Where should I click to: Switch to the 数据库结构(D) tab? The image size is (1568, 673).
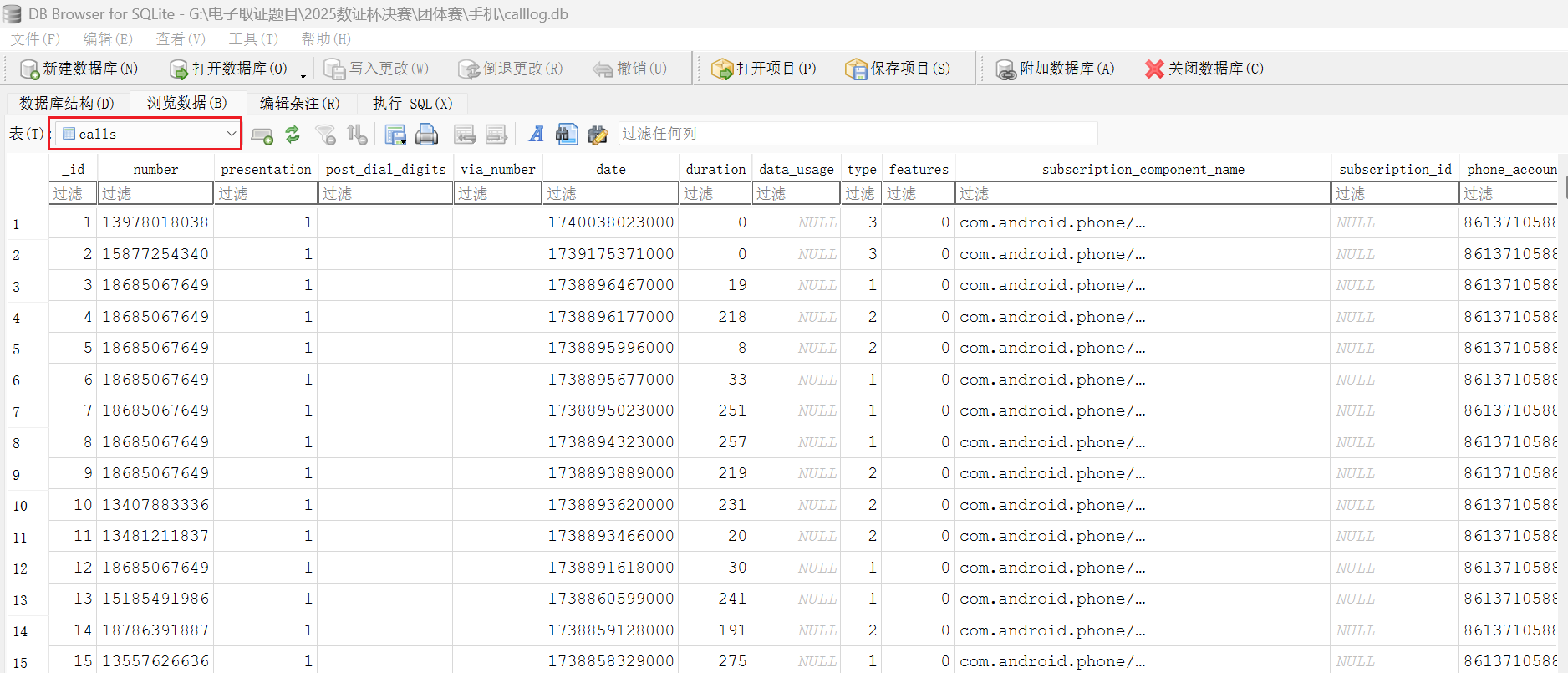(67, 104)
